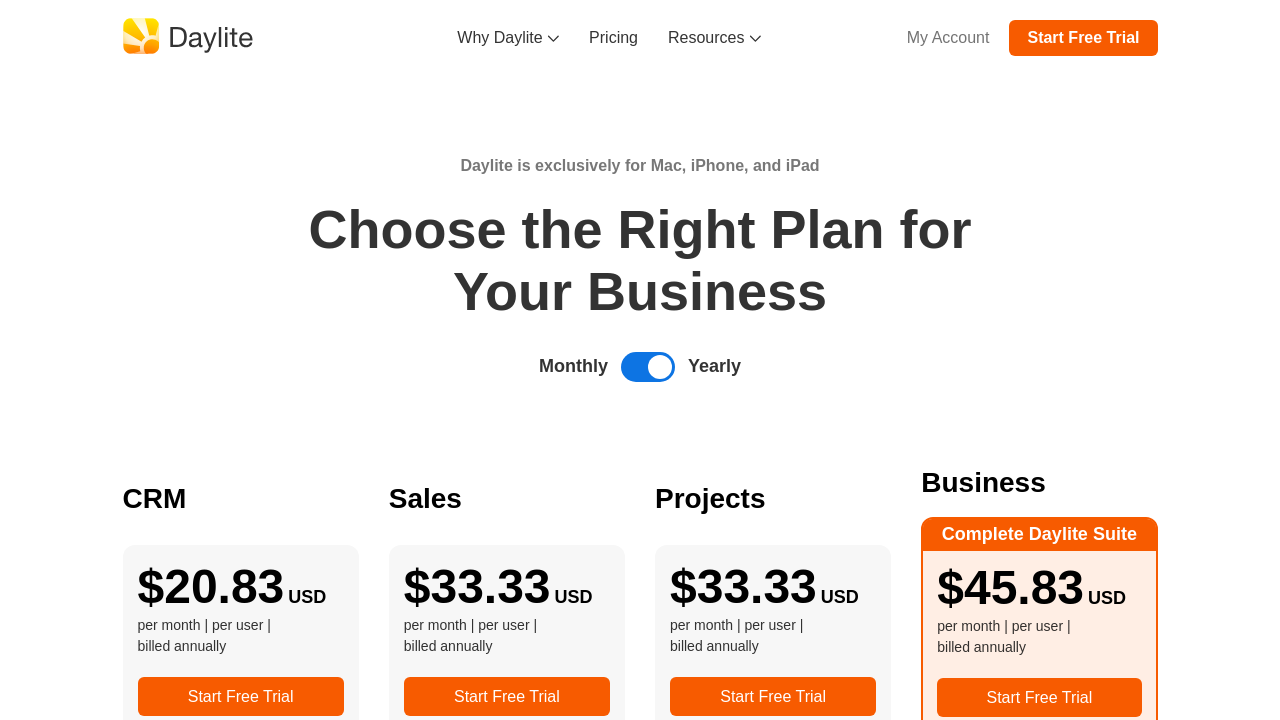Start free trial for Sales plan
Image resolution: width=1280 pixels, height=720 pixels.
coord(507,696)
